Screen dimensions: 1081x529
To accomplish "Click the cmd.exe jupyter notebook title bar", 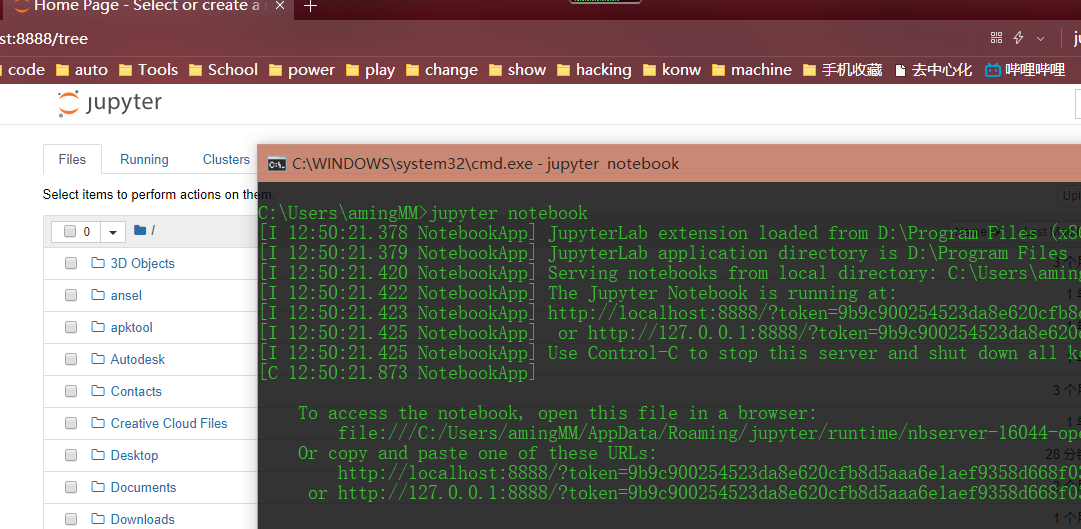I will tap(669, 163).
